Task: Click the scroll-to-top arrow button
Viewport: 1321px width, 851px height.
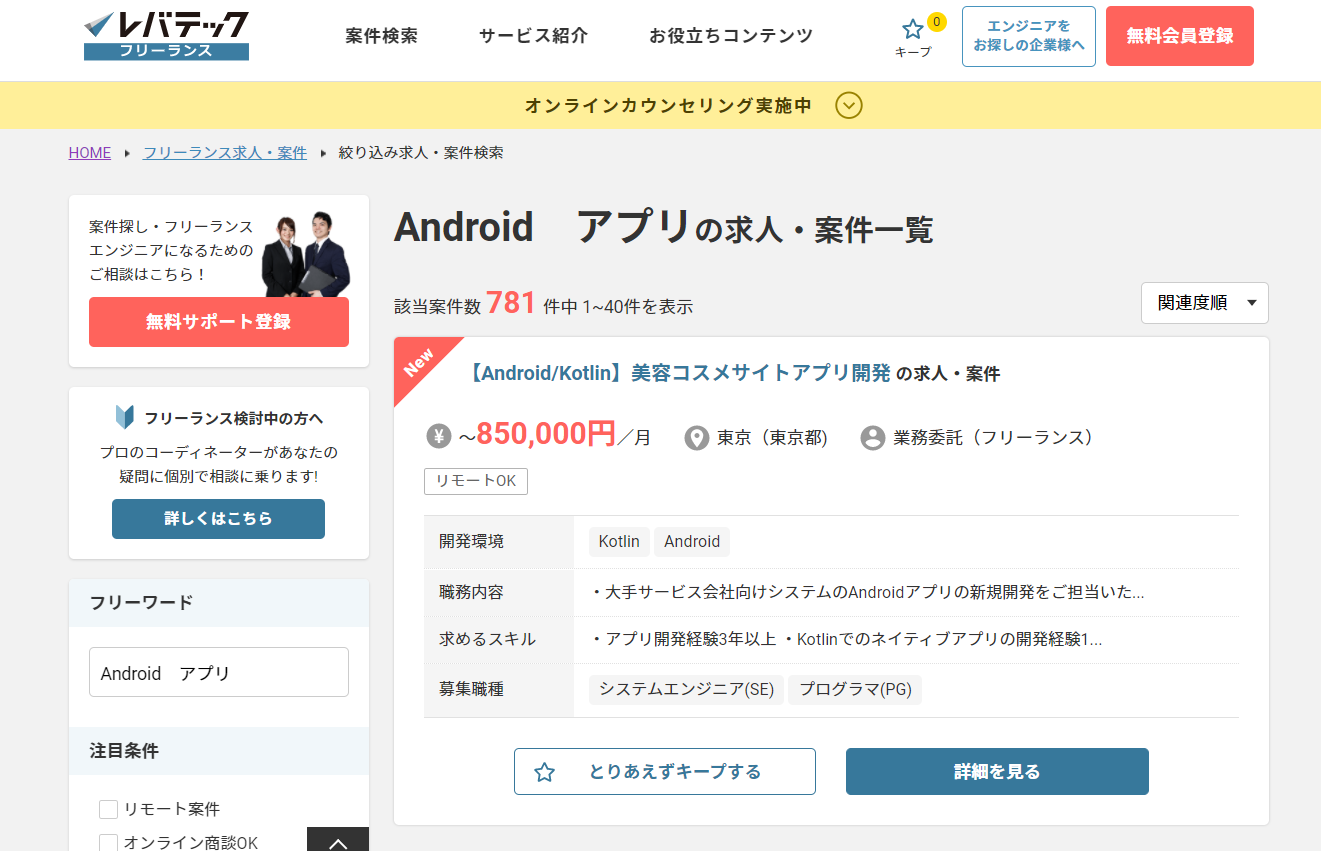Action: [338, 840]
